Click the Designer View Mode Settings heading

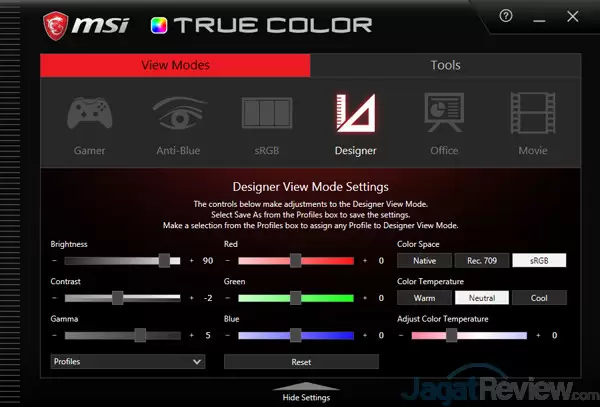pos(310,187)
